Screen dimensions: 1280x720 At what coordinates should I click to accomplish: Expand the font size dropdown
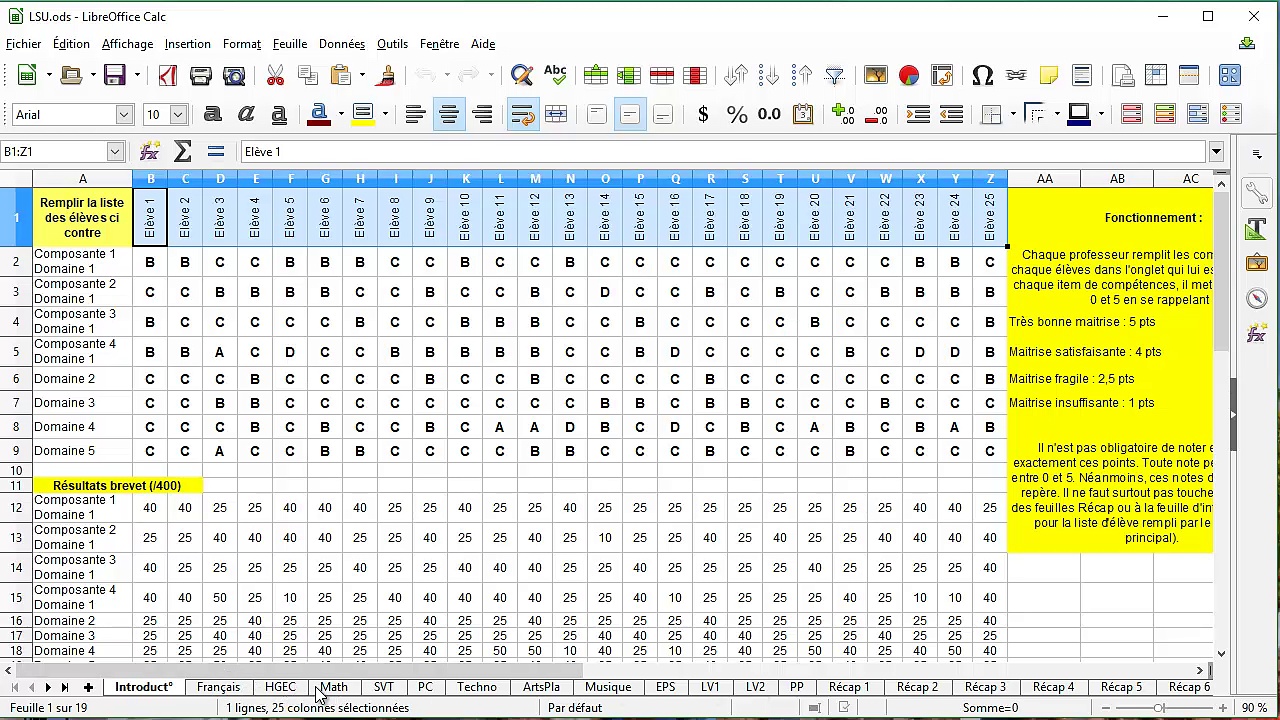coord(178,114)
